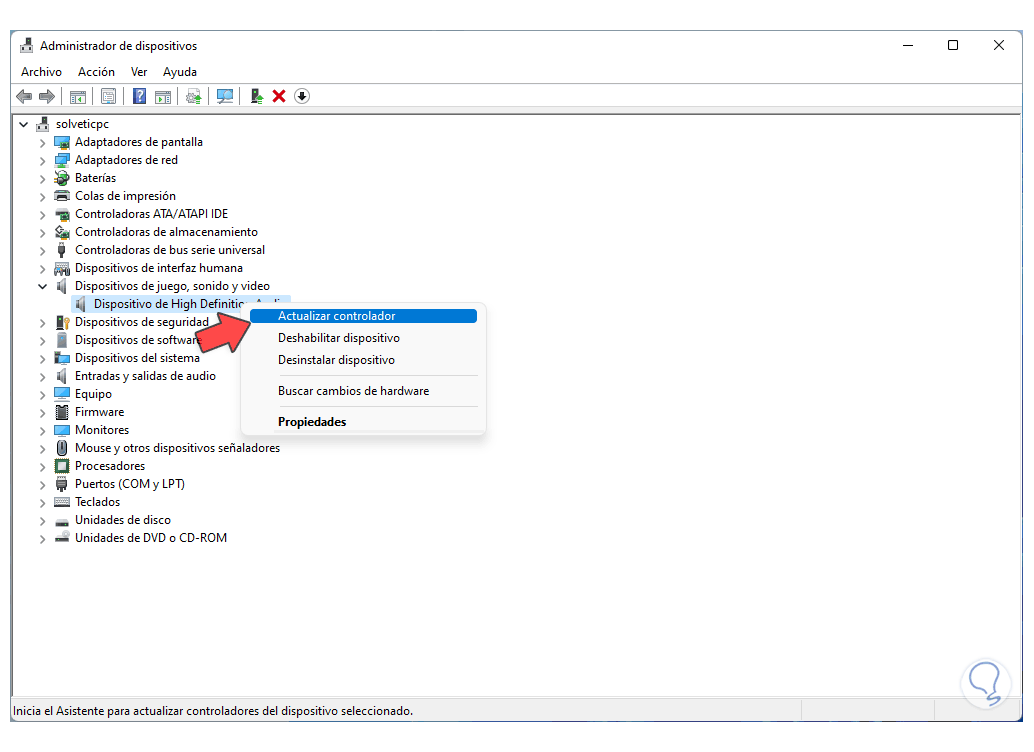Click the icon for Dispositivos de interfaz humana
This screenshot has height=752, width=1034.
click(x=62, y=268)
